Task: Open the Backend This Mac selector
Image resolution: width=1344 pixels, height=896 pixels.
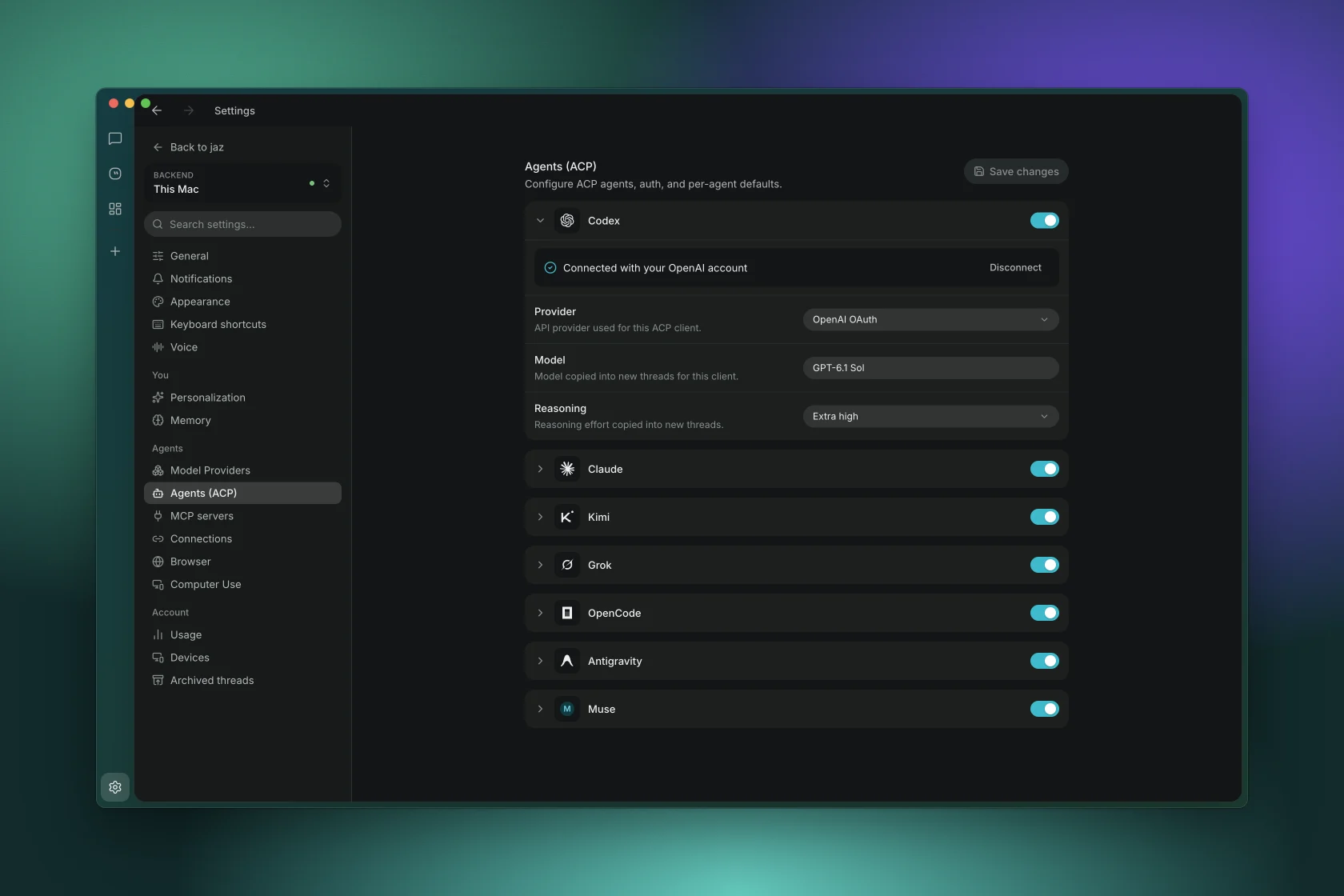Action: pos(242,183)
